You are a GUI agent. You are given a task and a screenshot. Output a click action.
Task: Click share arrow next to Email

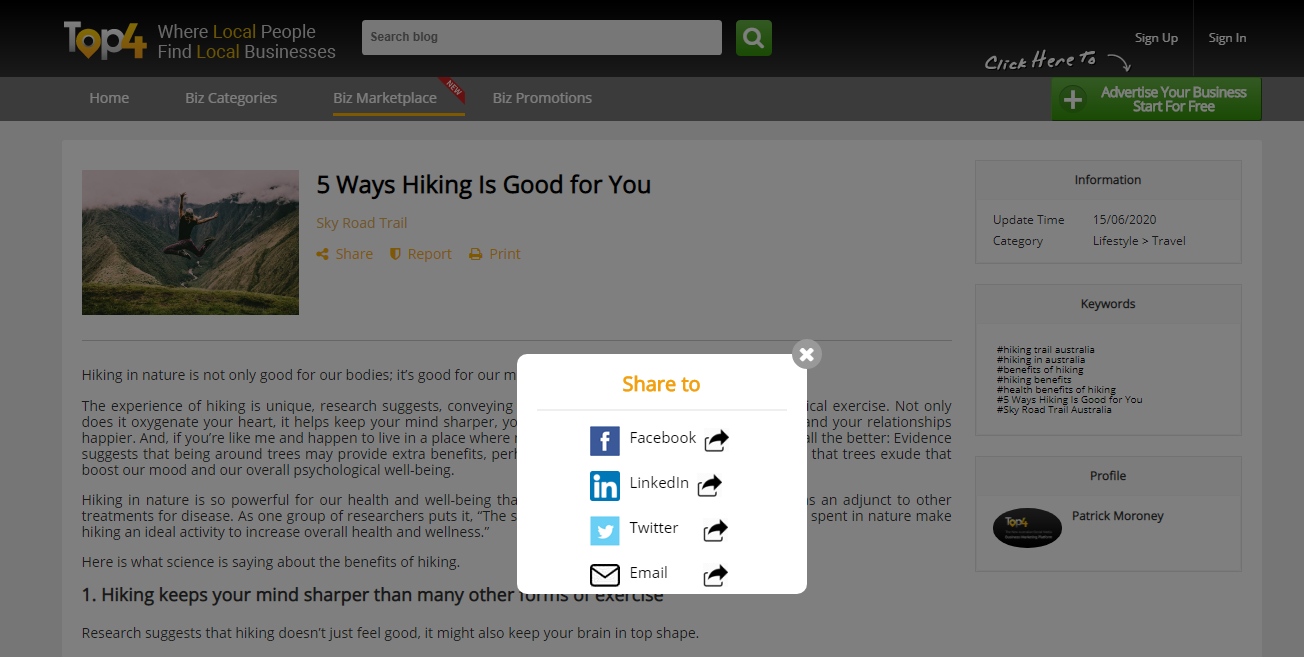click(715, 575)
